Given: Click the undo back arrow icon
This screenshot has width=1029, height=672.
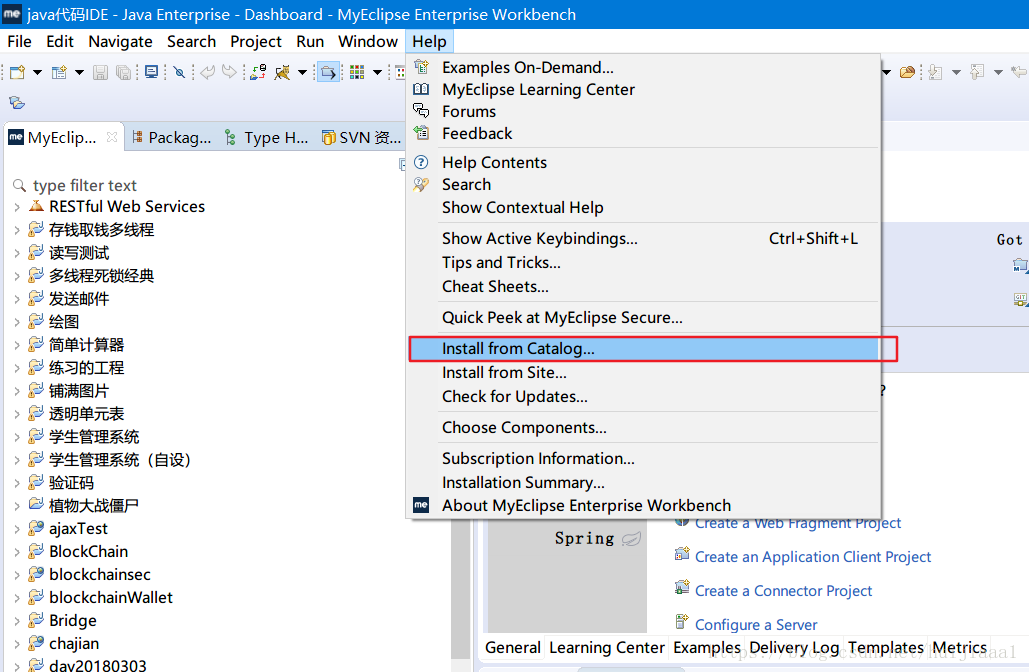Looking at the screenshot, I should [x=207, y=72].
